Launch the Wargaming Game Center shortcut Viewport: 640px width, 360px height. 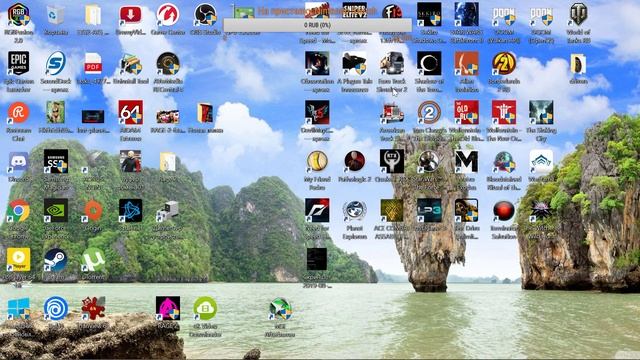click(x=168, y=15)
